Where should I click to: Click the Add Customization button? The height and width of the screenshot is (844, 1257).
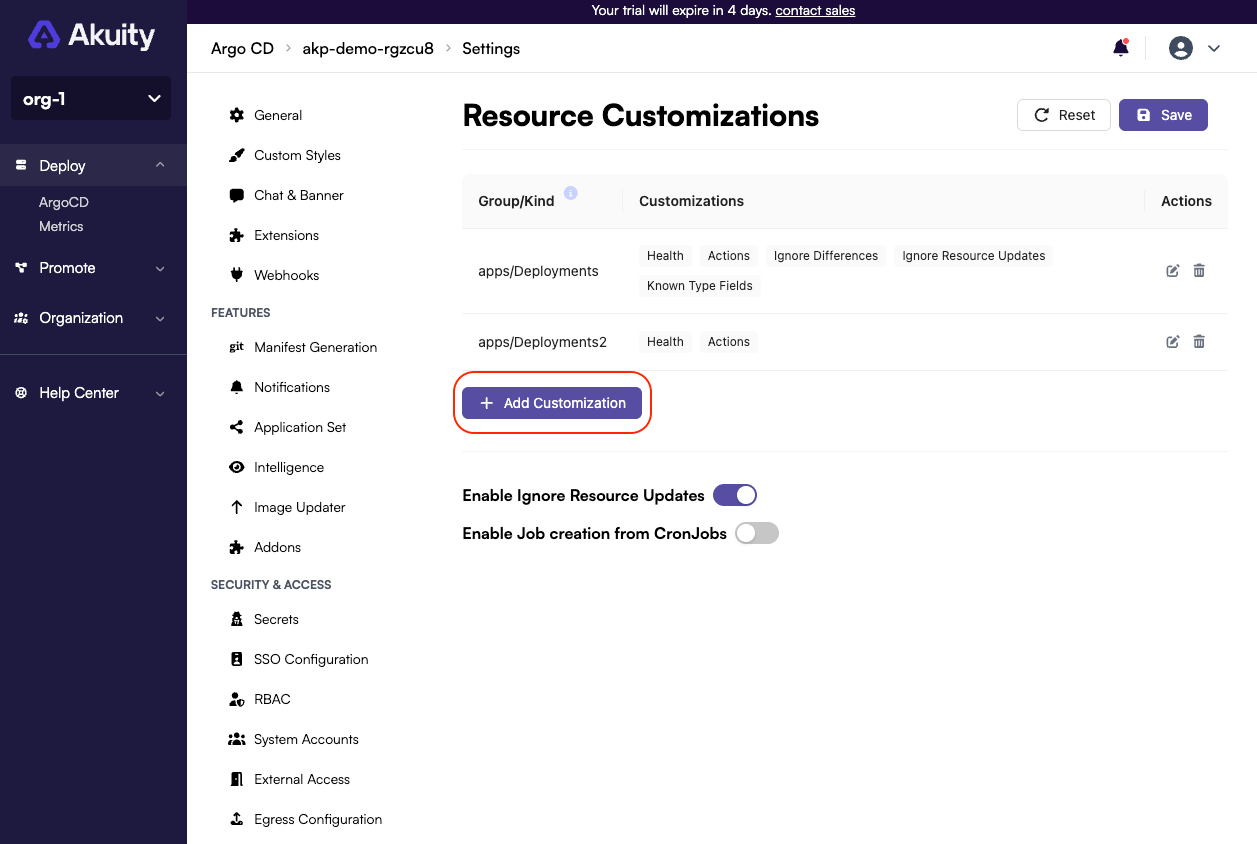coord(551,403)
